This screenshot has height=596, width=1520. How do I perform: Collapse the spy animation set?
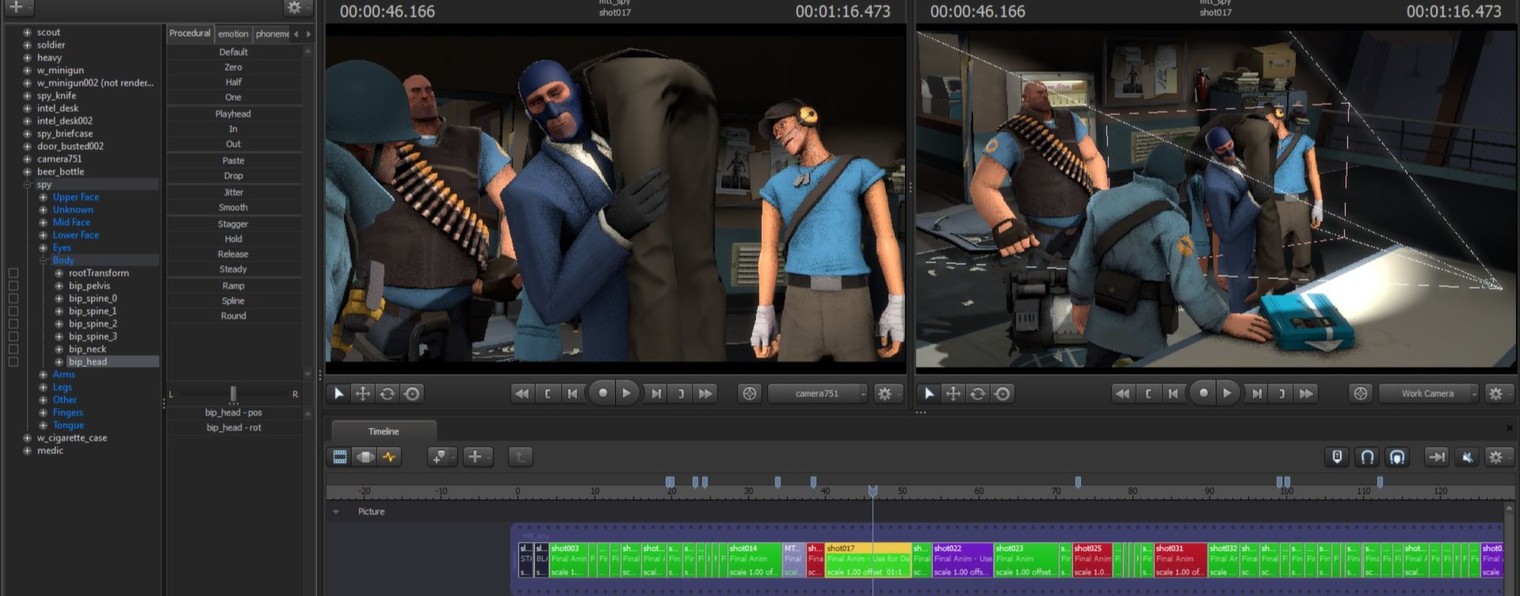pyautogui.click(x=27, y=185)
